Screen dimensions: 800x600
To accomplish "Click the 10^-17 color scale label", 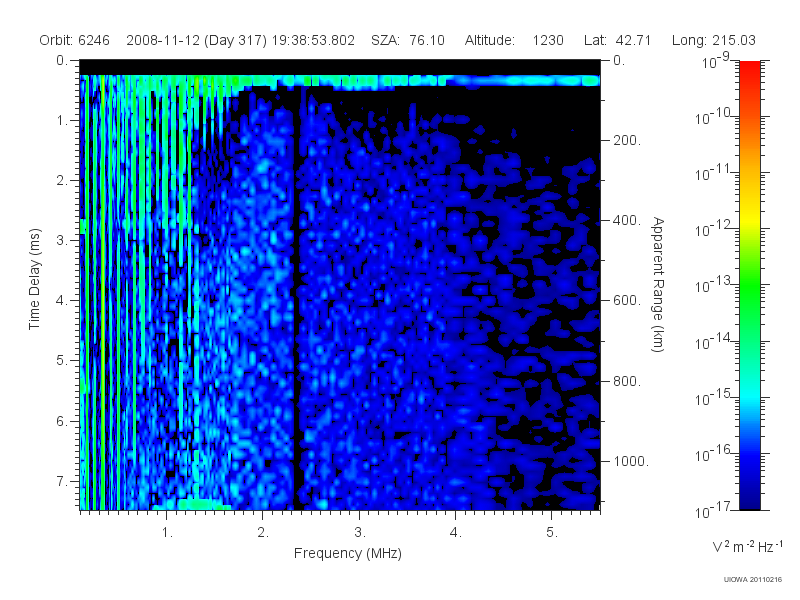I will click(713, 510).
